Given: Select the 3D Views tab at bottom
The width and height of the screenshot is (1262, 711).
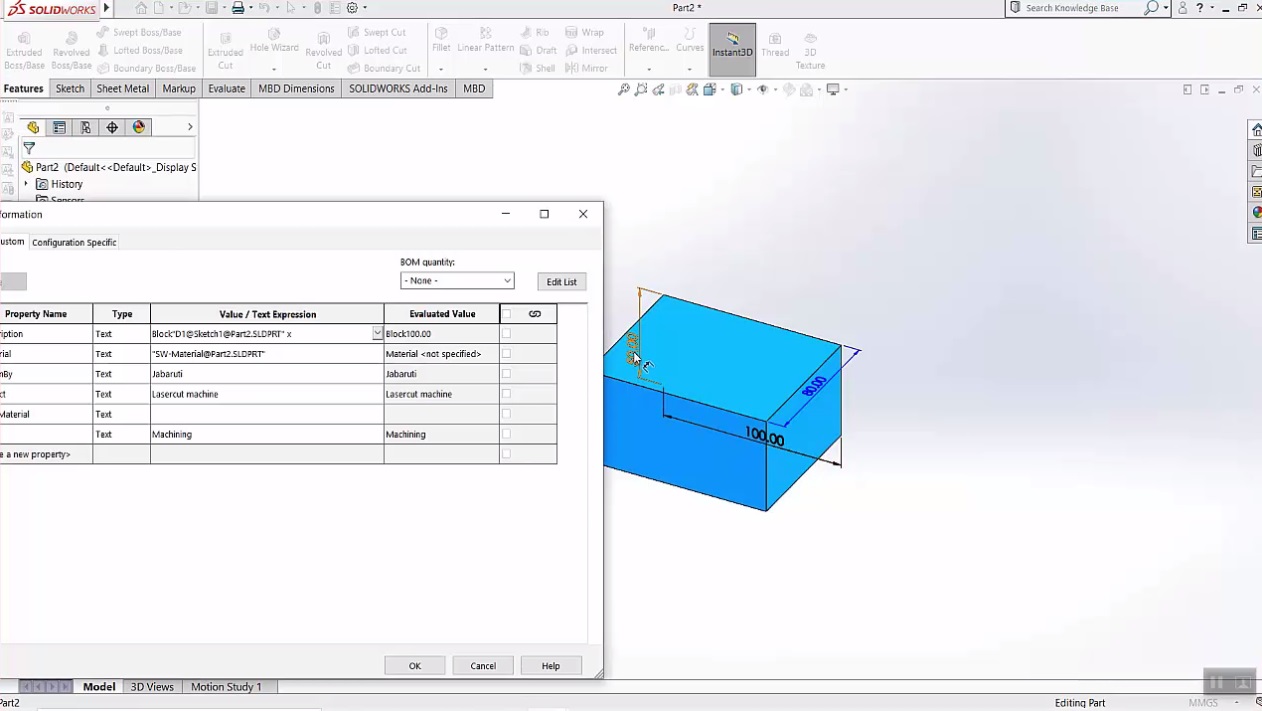Looking at the screenshot, I should tap(151, 686).
